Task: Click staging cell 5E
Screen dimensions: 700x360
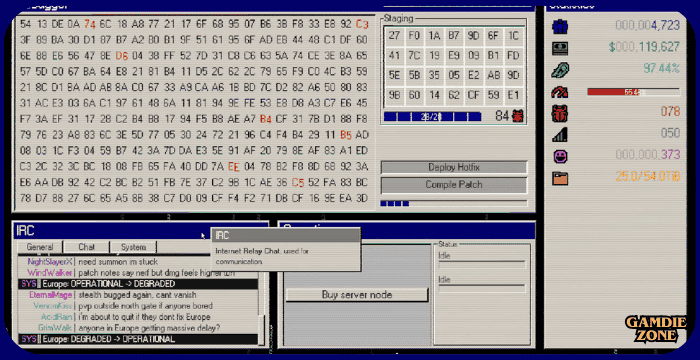Action: (394, 76)
